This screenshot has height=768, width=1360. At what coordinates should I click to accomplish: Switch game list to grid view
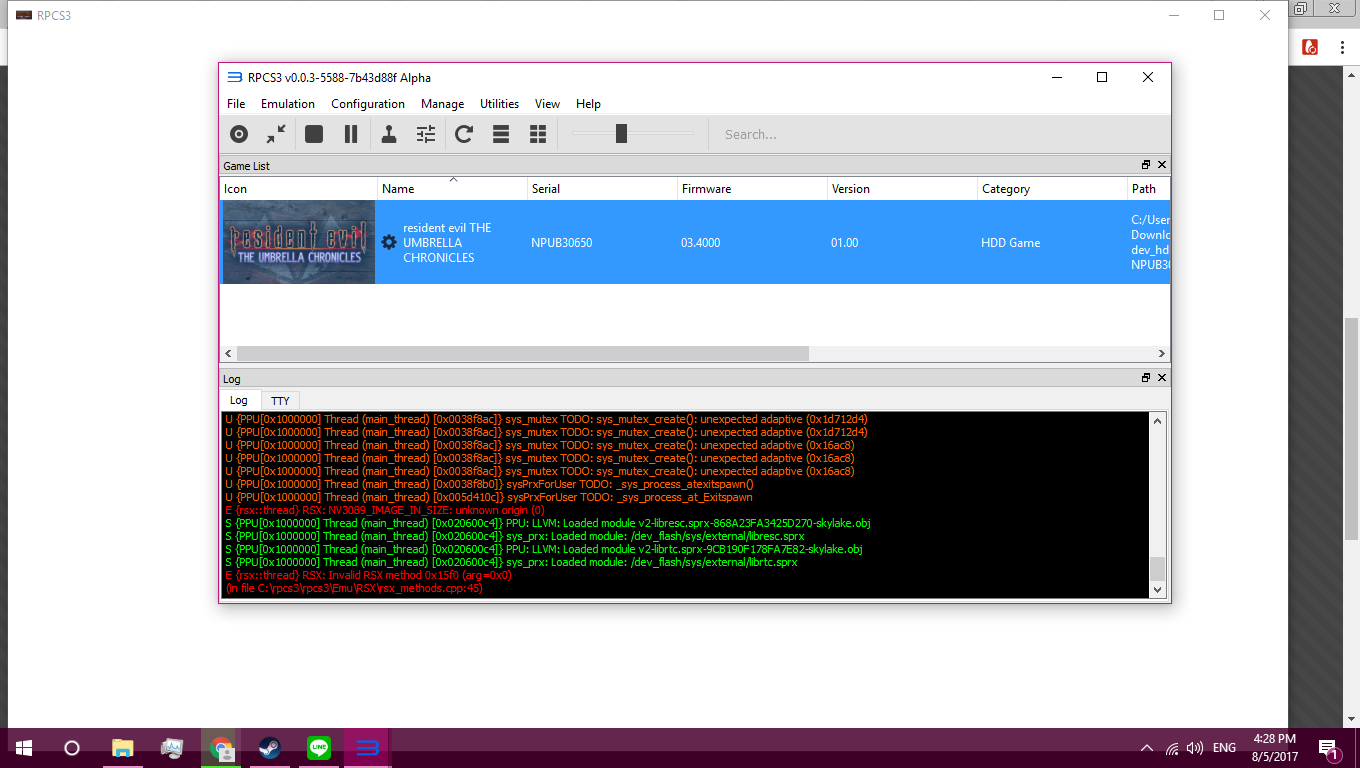[538, 134]
